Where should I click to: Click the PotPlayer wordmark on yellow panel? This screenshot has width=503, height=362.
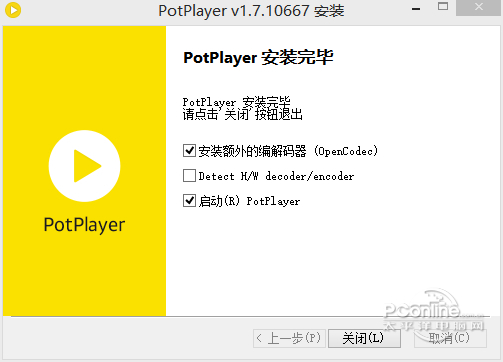click(x=84, y=225)
